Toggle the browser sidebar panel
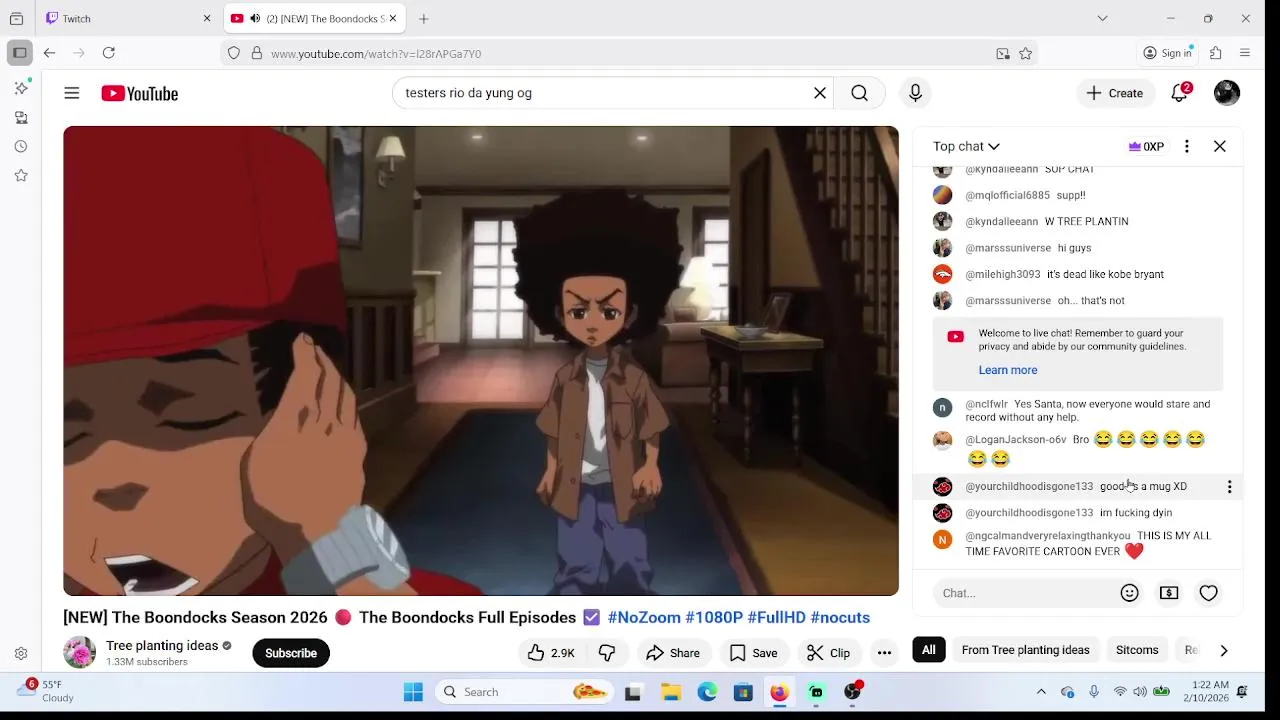Screen dimensions: 1280x720 click(x=20, y=53)
